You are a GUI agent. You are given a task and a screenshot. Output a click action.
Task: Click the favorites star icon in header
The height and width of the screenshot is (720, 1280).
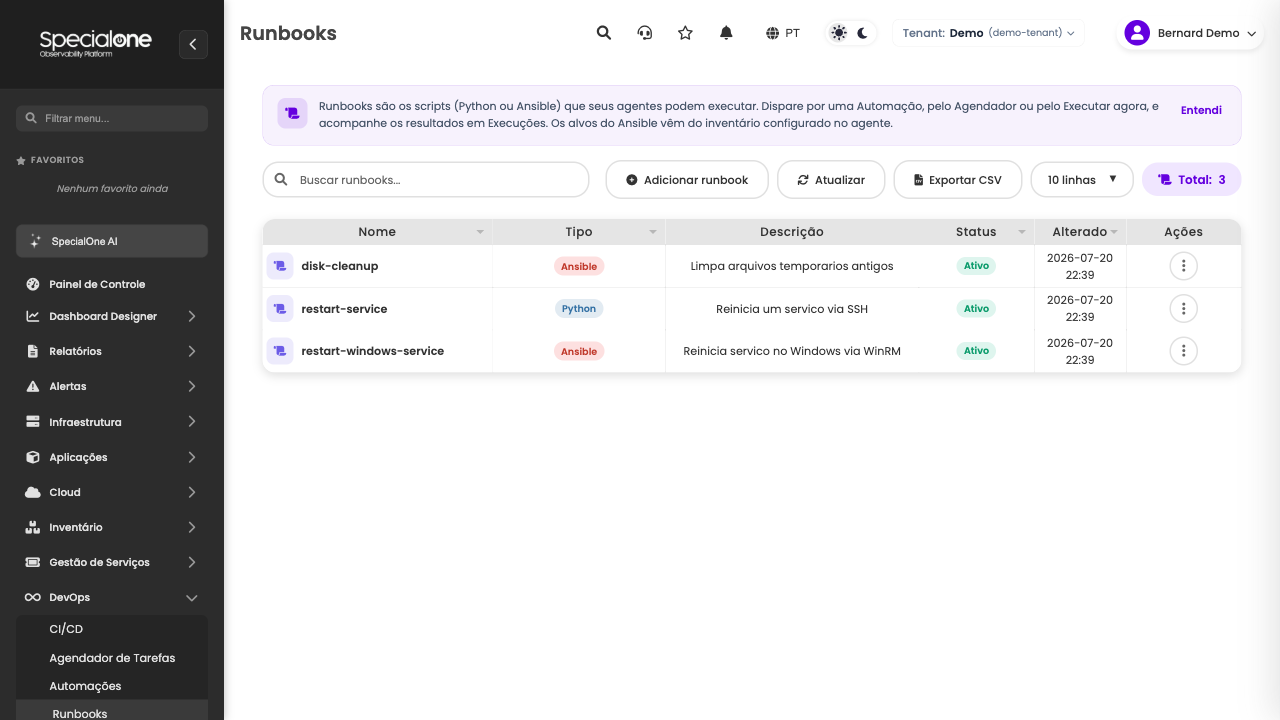point(685,33)
